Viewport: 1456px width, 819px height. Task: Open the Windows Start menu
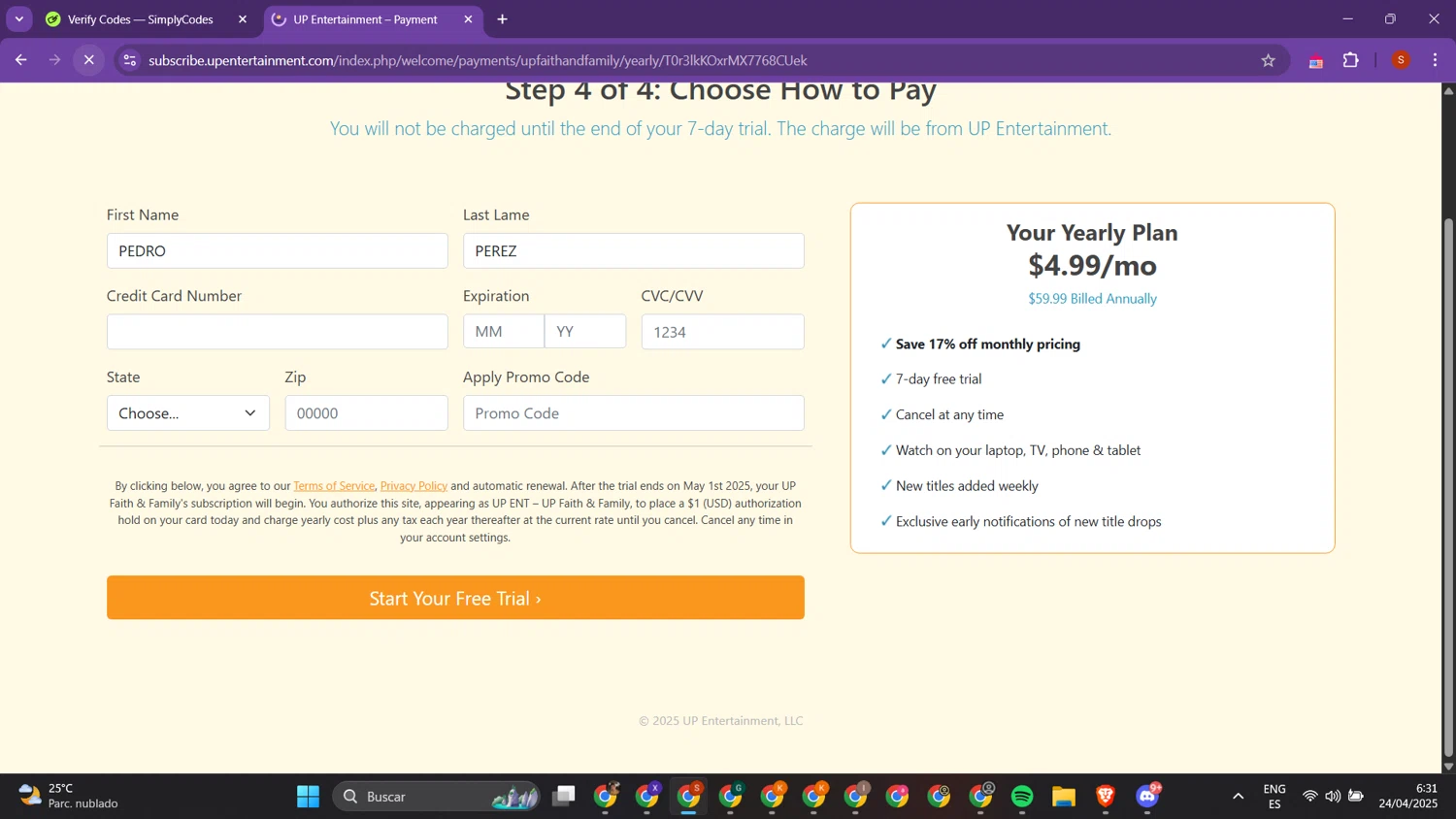[x=308, y=797]
